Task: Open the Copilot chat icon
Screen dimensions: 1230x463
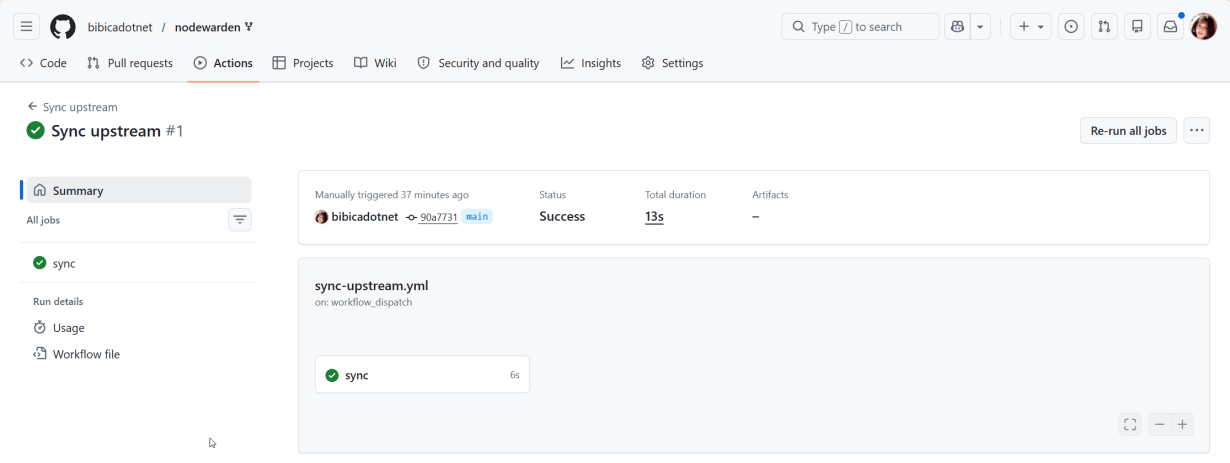Action: tap(957, 27)
